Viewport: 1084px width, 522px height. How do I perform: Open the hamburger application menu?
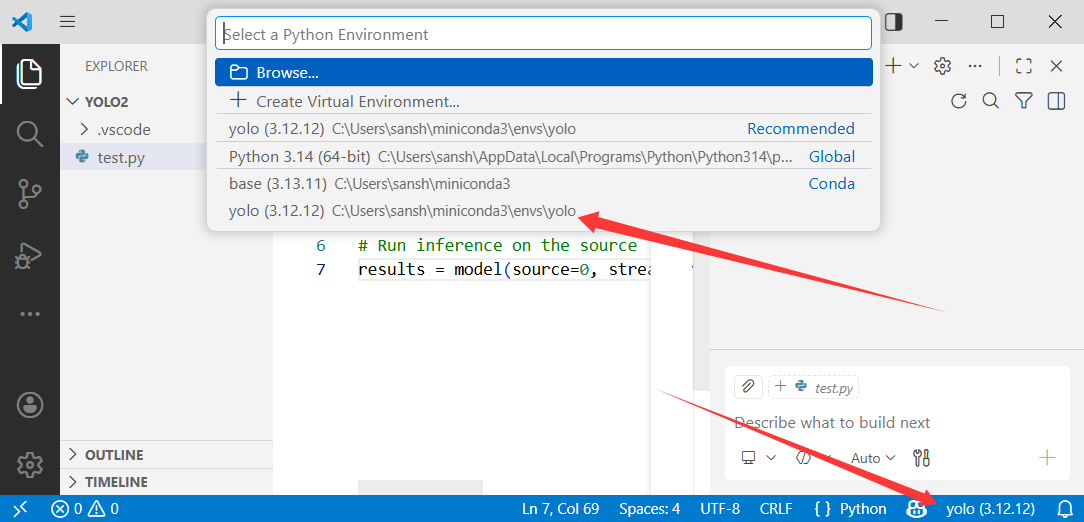pyautogui.click(x=67, y=21)
